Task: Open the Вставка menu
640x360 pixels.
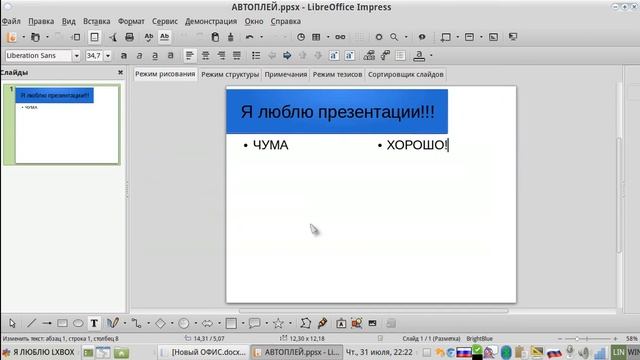Action: [x=96, y=21]
